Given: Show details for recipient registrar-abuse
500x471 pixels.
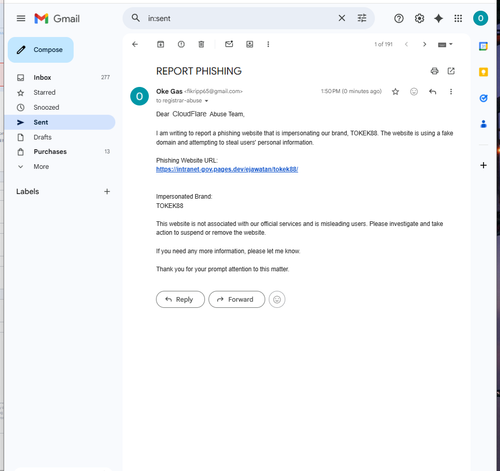Looking at the screenshot, I should click(x=206, y=101).
